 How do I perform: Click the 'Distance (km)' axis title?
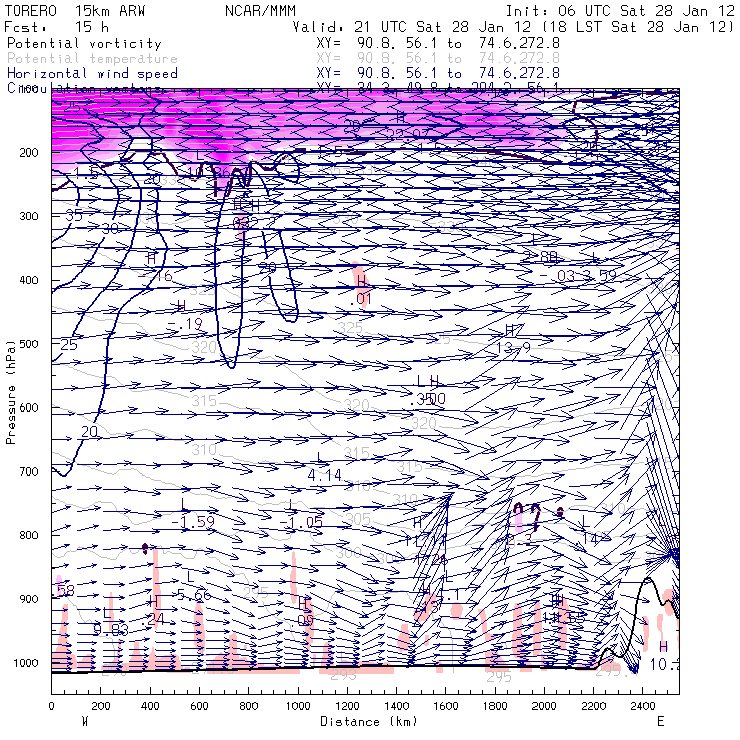click(369, 722)
